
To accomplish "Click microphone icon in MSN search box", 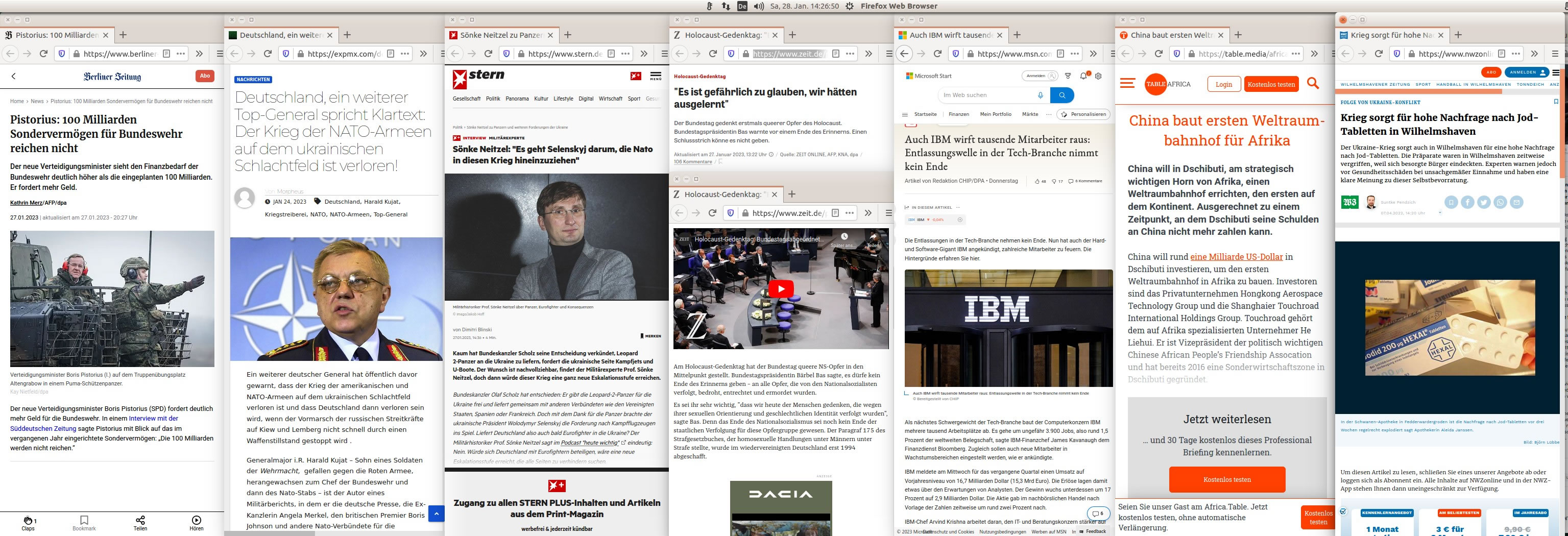I will 1040,95.
